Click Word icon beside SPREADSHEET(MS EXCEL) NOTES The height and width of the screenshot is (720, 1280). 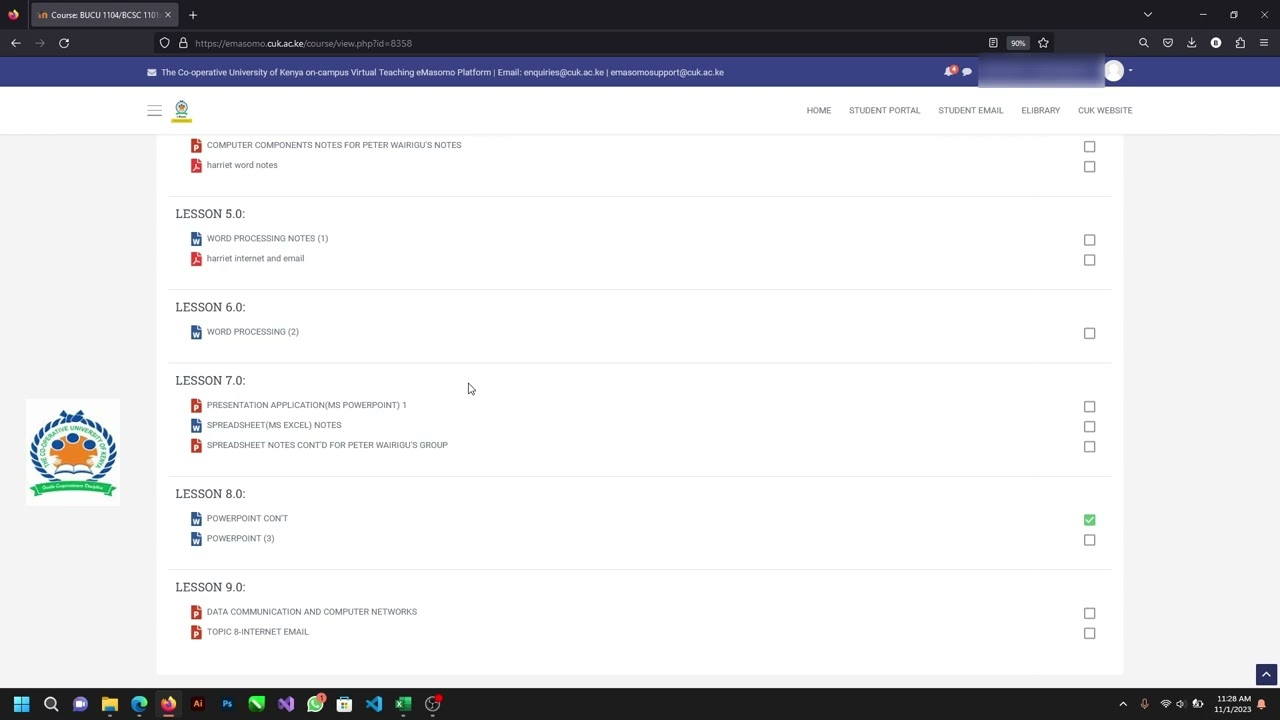(x=196, y=426)
